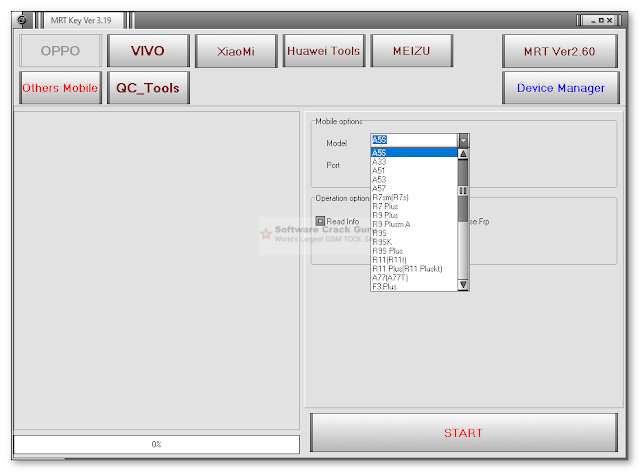Click the Model combo box field showing A5S
Viewport: 640px width, 472px height.
(x=414, y=140)
